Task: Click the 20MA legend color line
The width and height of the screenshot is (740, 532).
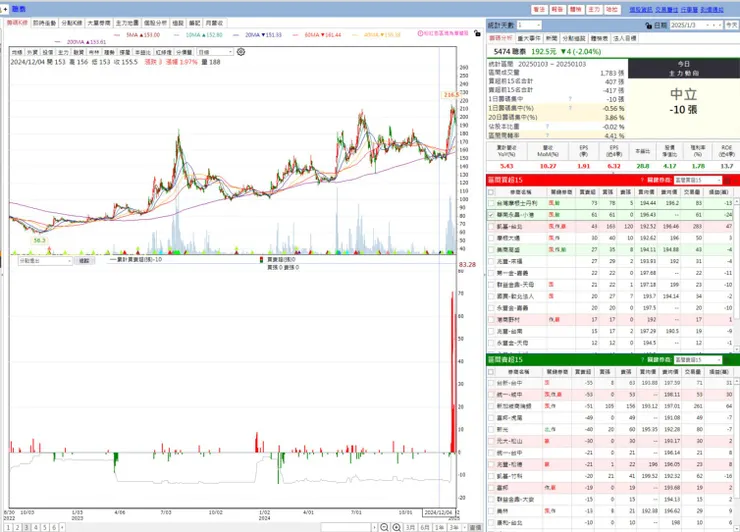Action: 236,35
